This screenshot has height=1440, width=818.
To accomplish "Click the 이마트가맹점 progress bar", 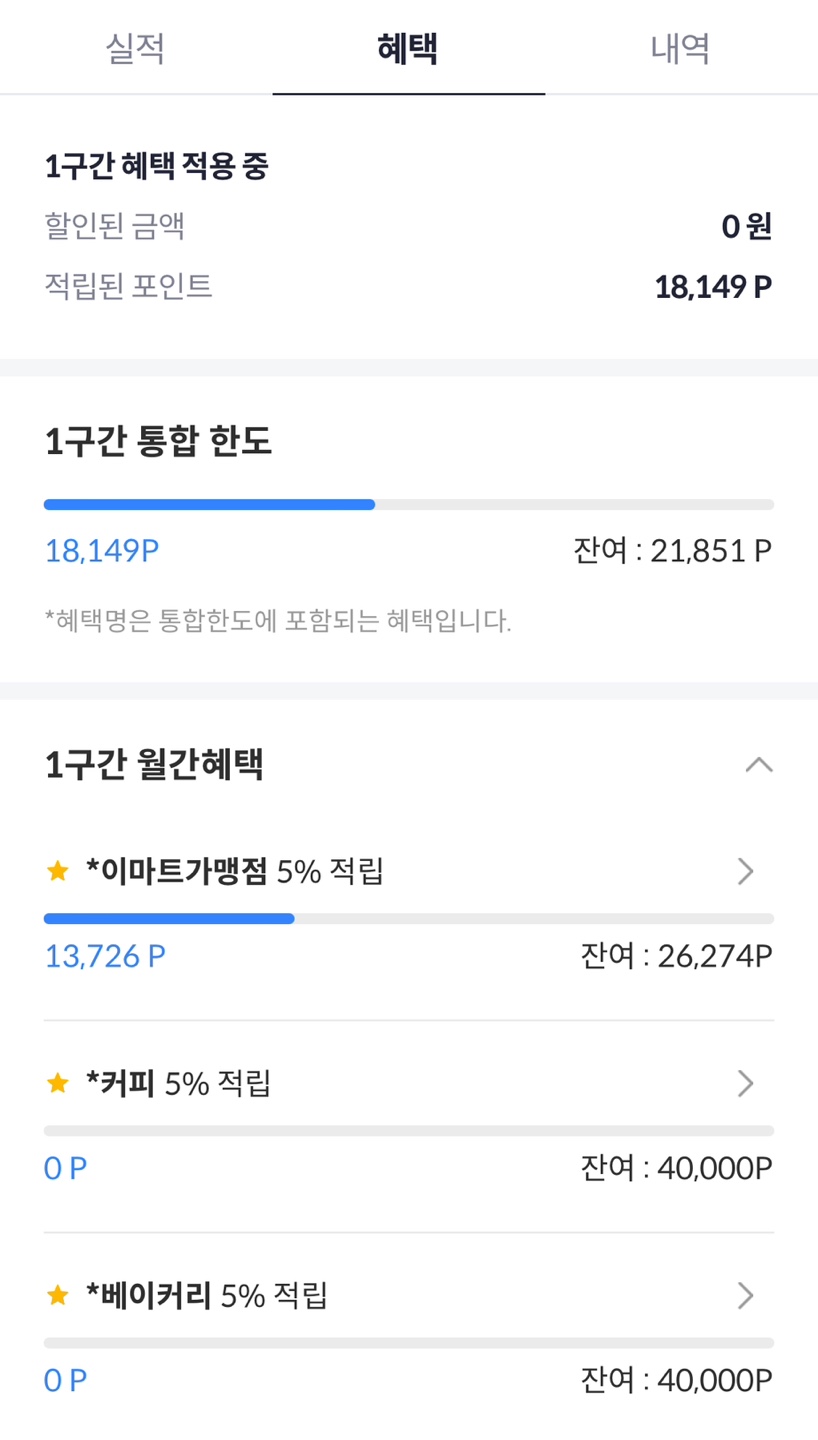I will [x=409, y=918].
